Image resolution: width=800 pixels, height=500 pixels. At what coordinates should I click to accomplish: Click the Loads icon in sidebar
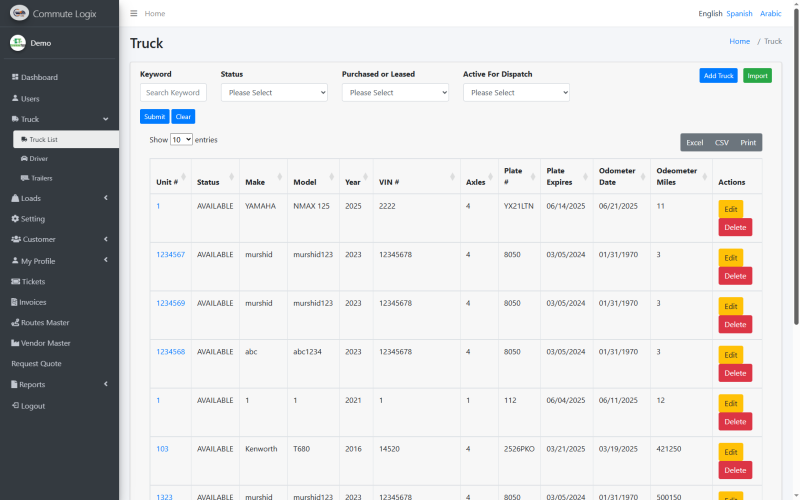point(15,198)
